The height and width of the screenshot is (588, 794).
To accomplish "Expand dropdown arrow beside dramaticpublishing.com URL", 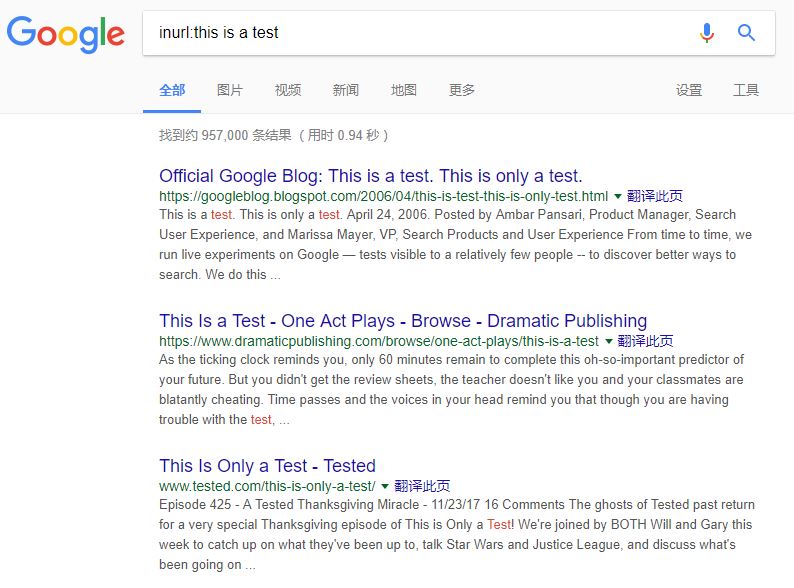I will coord(609,341).
